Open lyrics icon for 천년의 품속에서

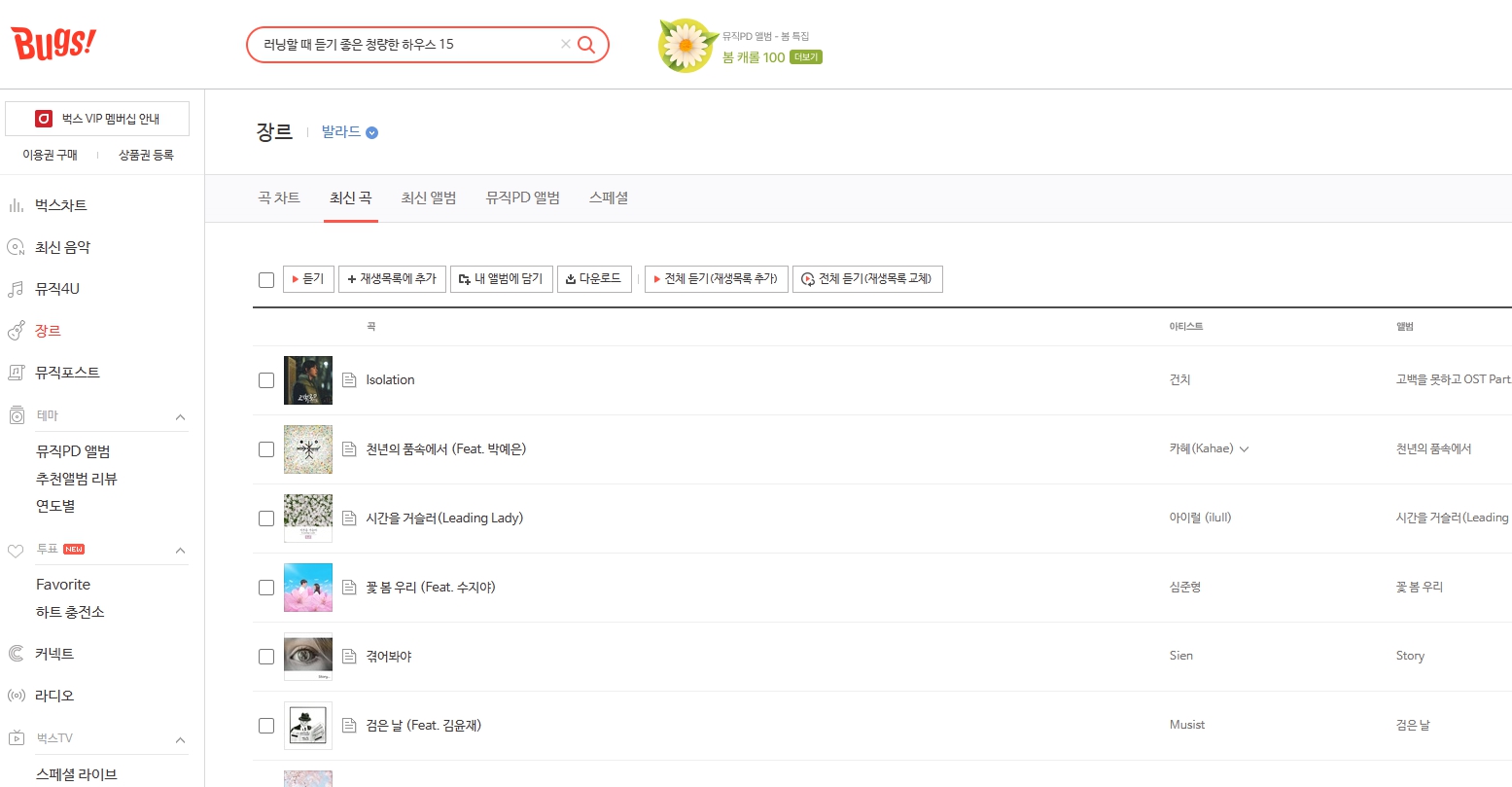point(350,449)
